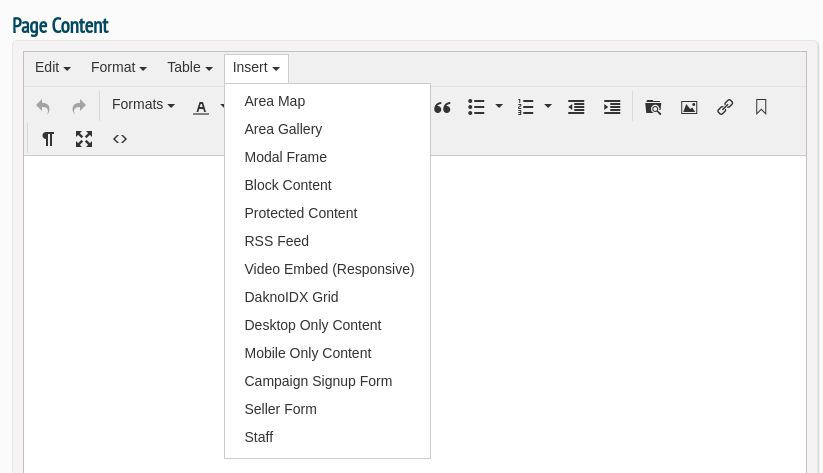Viewport: 823px width, 473px height.
Task: Decrease indent with the outdent icon
Action: [x=576, y=107]
